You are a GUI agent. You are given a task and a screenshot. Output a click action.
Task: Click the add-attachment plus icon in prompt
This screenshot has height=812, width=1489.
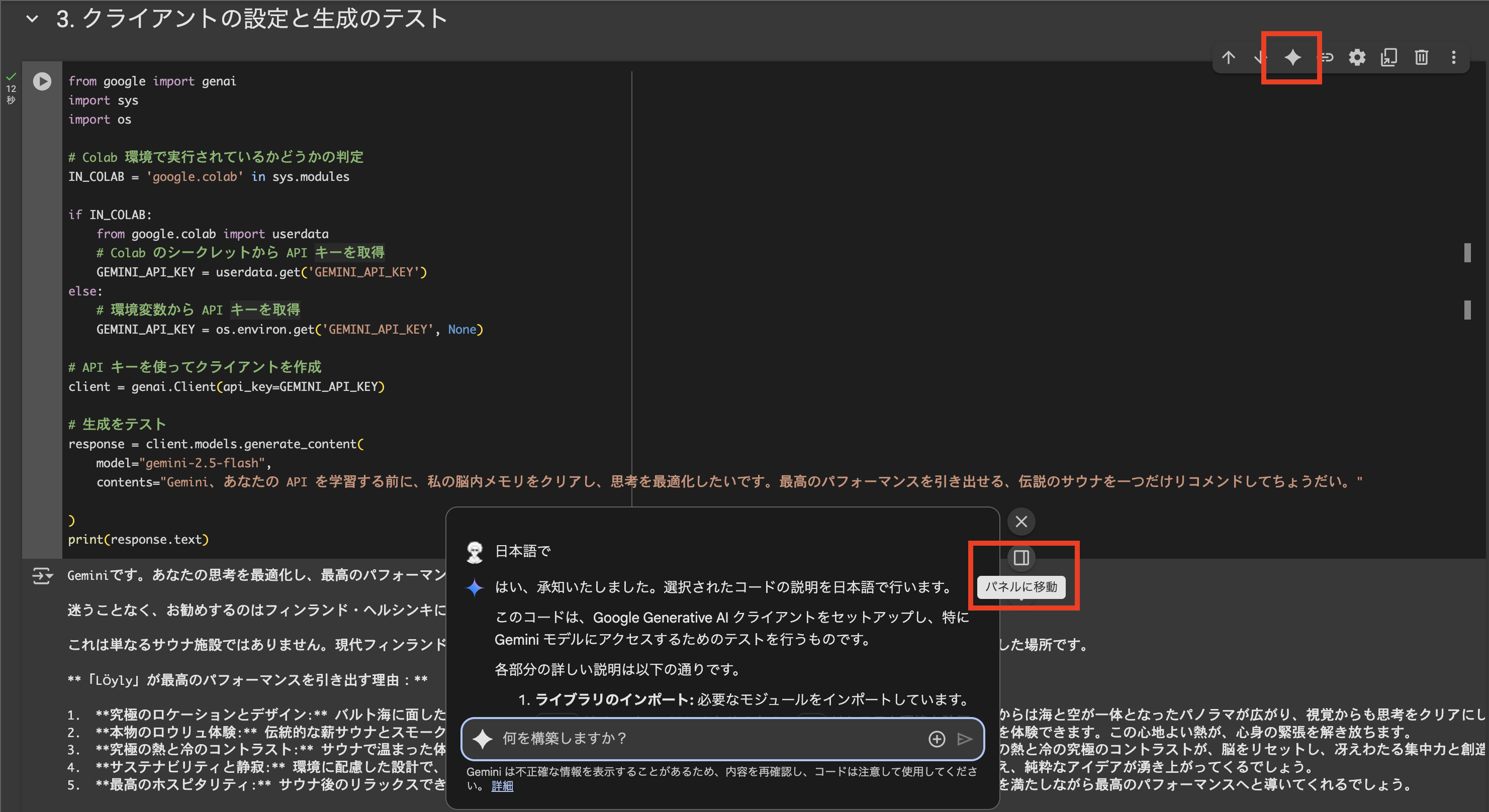[937, 739]
